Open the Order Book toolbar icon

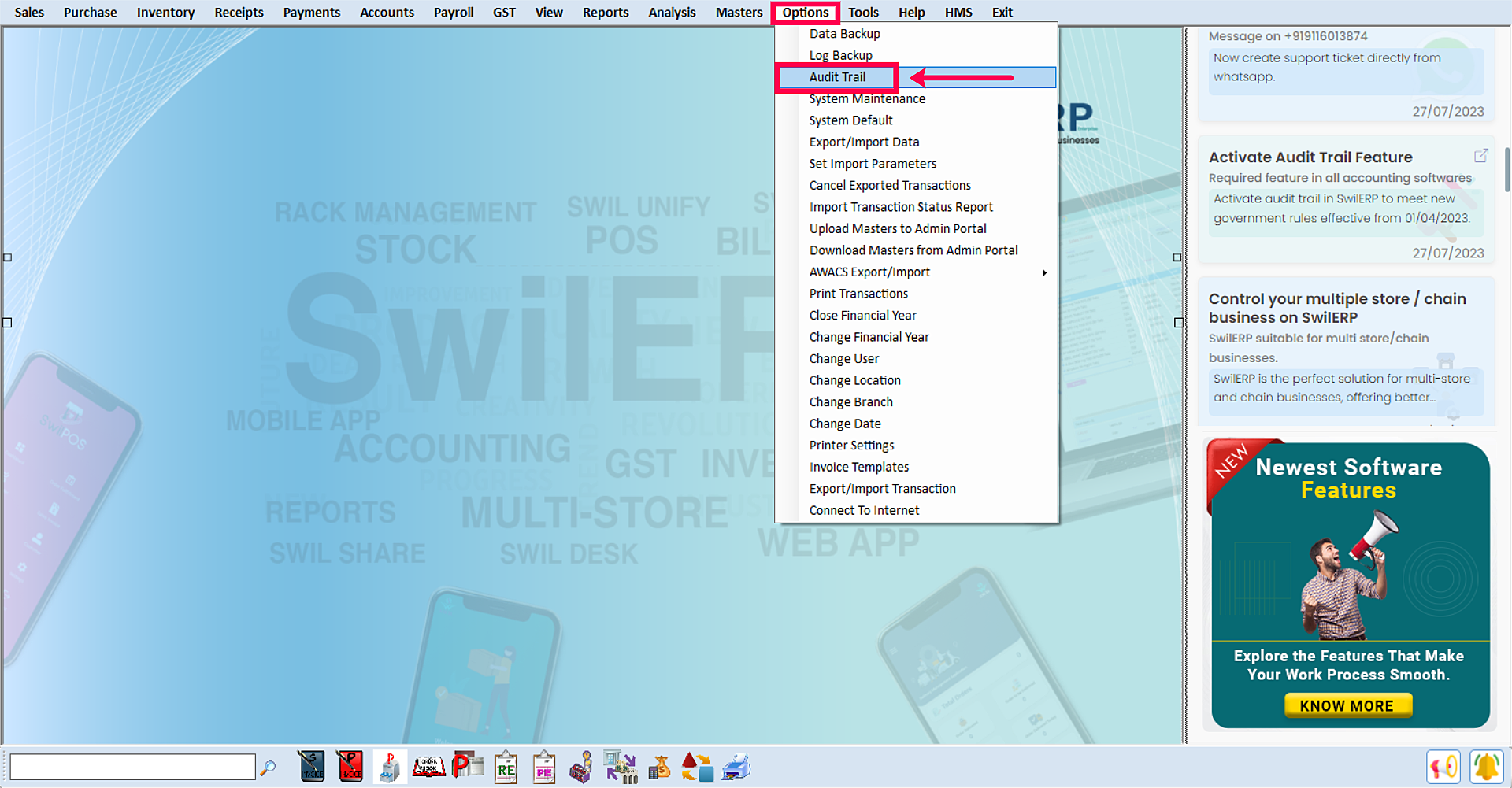point(429,767)
